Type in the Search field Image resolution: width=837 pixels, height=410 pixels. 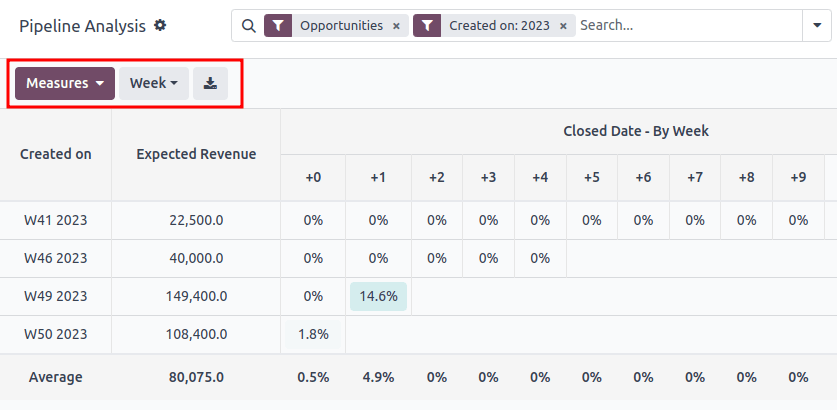point(685,26)
